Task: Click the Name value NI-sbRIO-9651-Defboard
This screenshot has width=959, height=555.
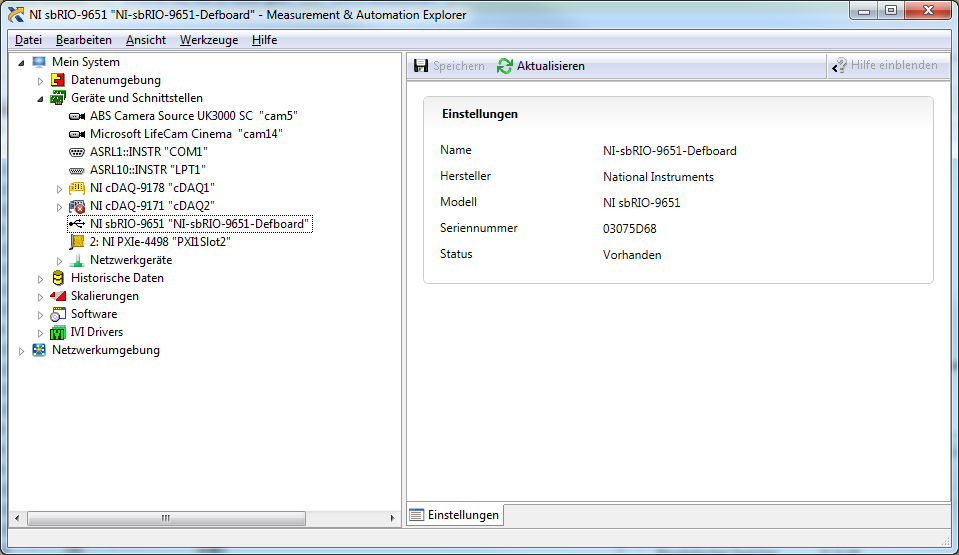Action: [x=670, y=151]
